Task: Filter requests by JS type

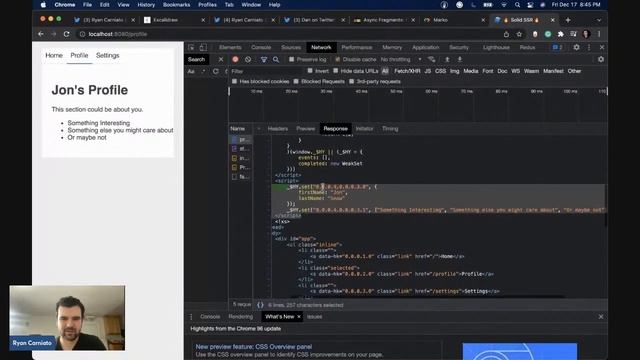Action: coord(428,71)
